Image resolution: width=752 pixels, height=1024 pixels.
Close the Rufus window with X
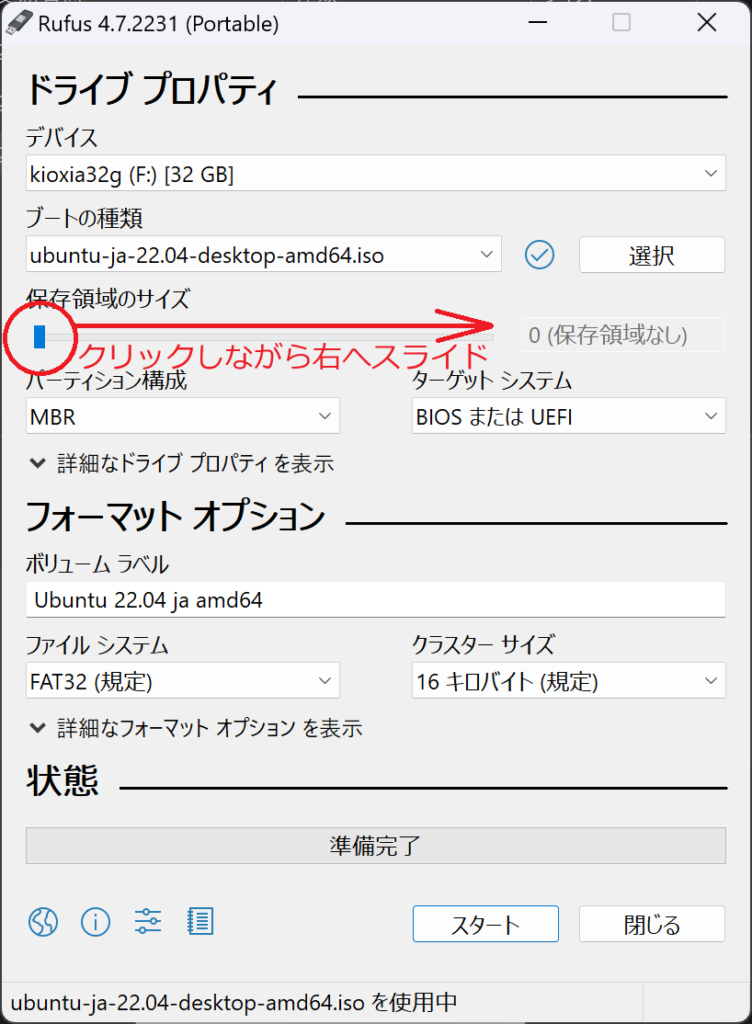pos(707,23)
